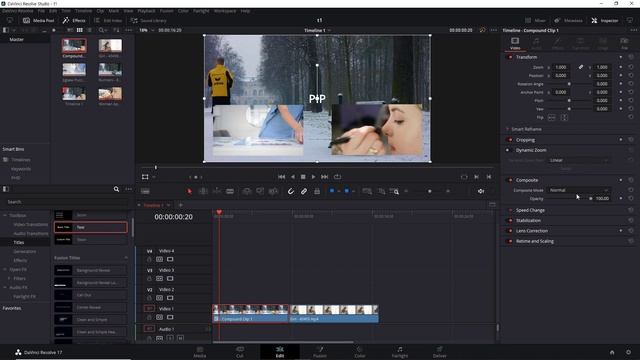Toggle the Lens Correction enable dot
640x360 pixels.
click(x=510, y=231)
